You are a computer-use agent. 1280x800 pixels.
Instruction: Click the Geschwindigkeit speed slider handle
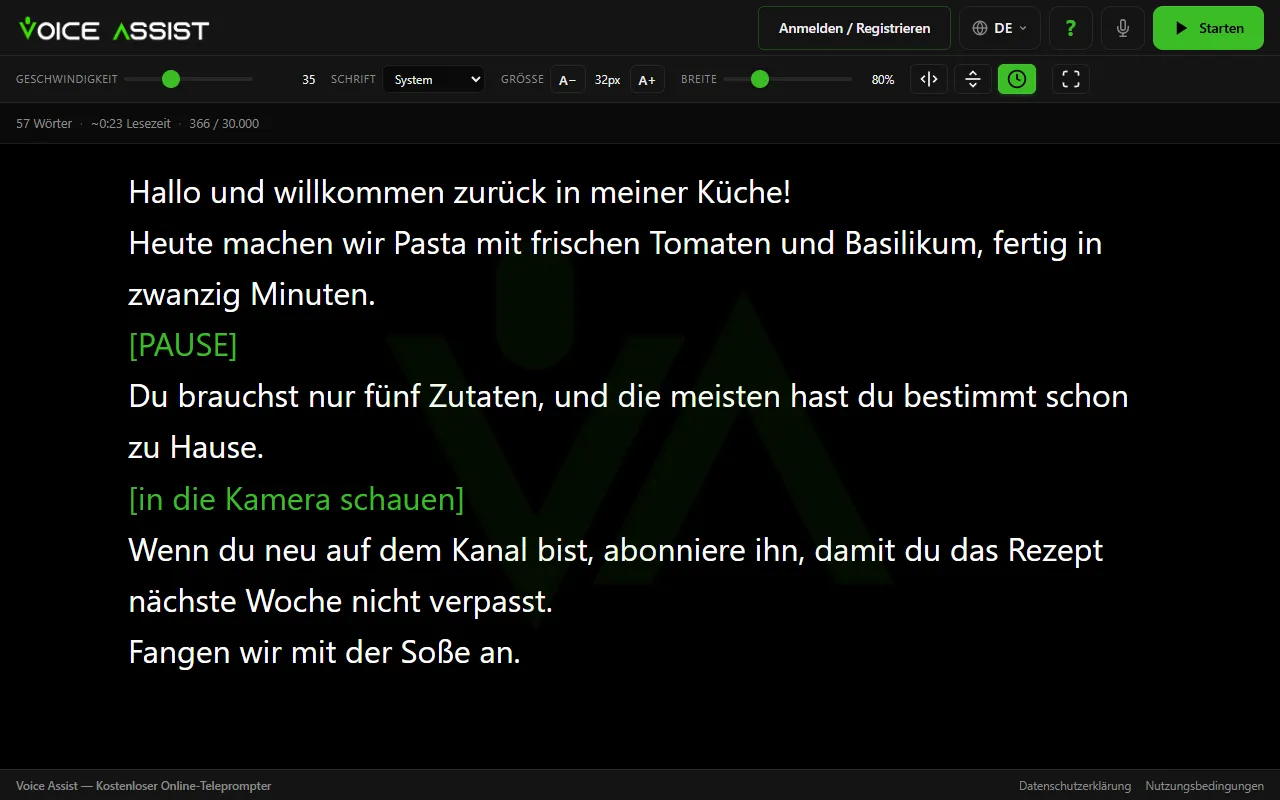click(171, 79)
